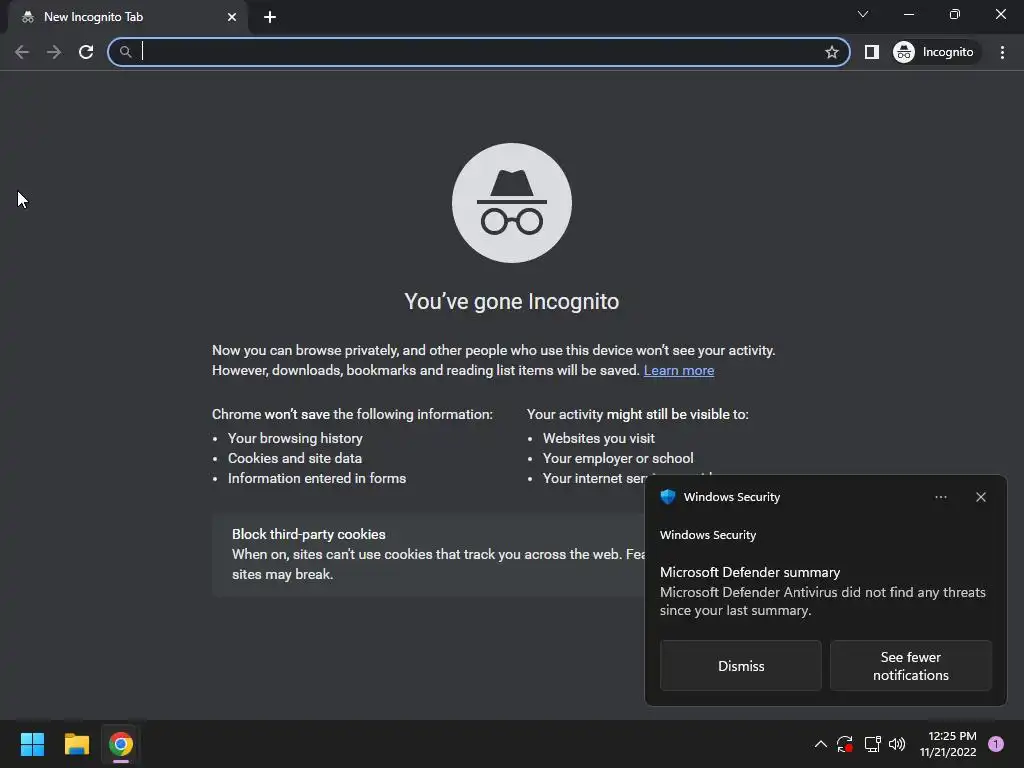The width and height of the screenshot is (1024, 768).
Task: Bookmark this tab with star icon
Action: tap(831, 52)
